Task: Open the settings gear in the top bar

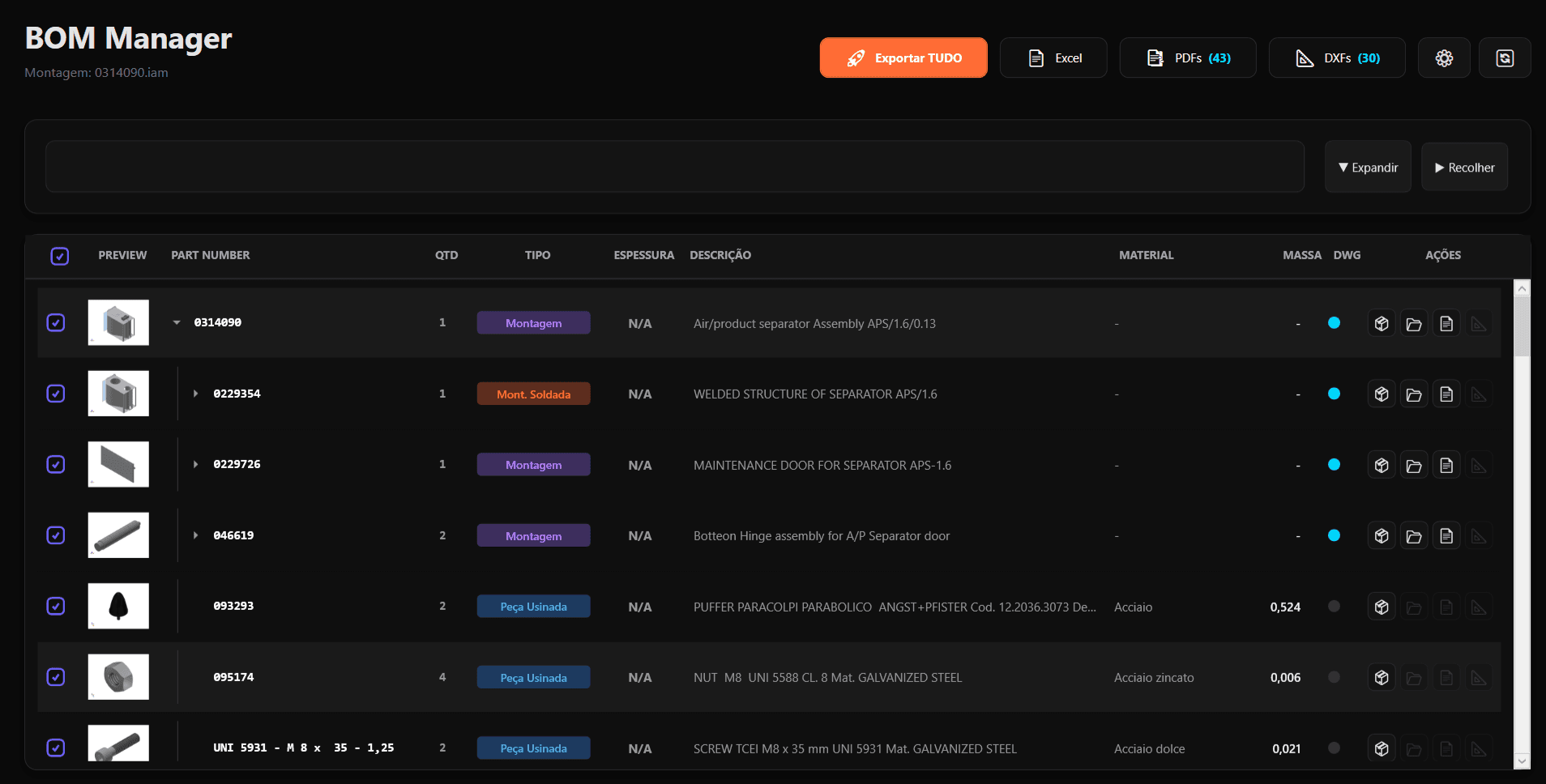Action: (x=1444, y=58)
